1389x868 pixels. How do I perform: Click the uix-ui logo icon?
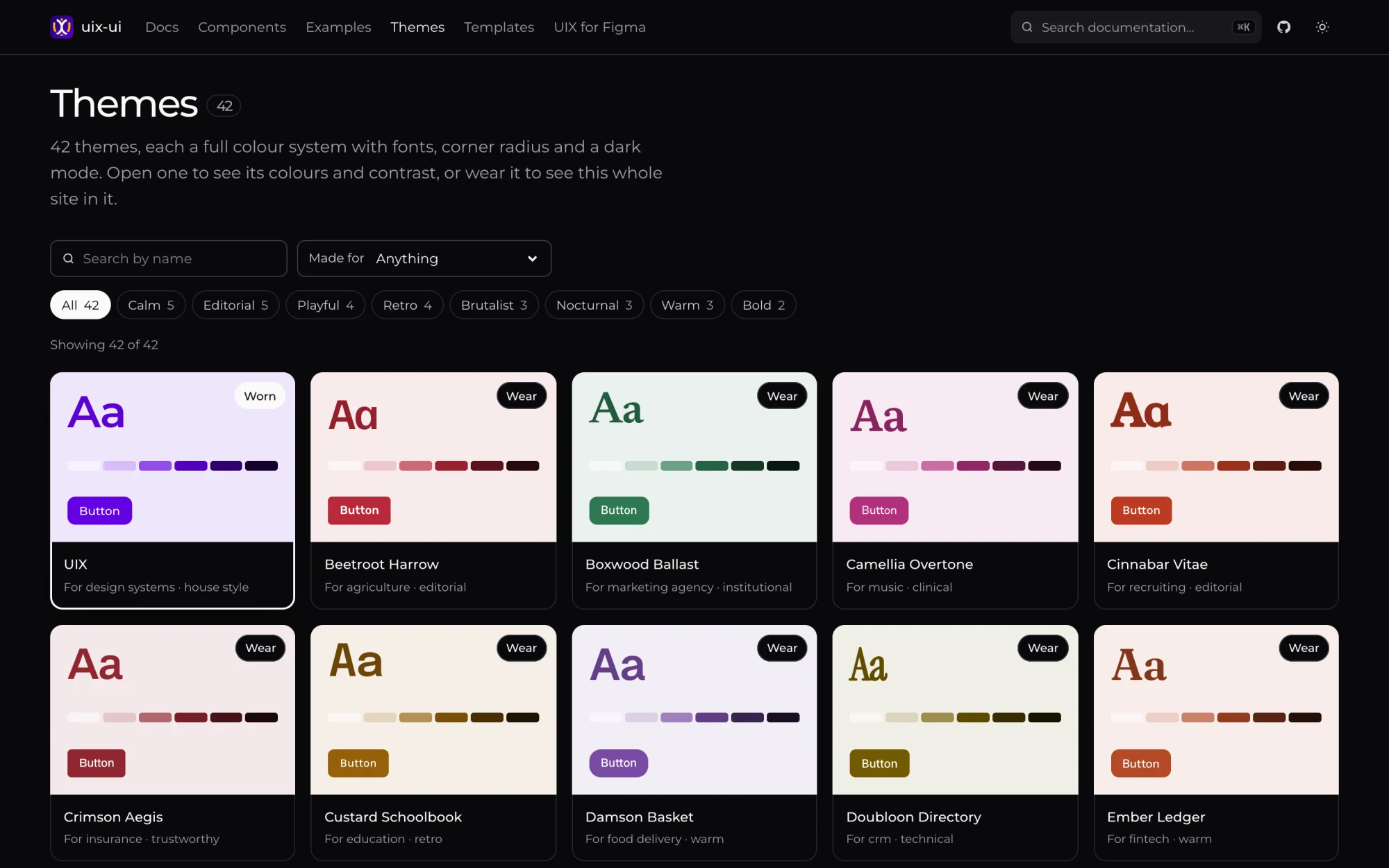62,27
